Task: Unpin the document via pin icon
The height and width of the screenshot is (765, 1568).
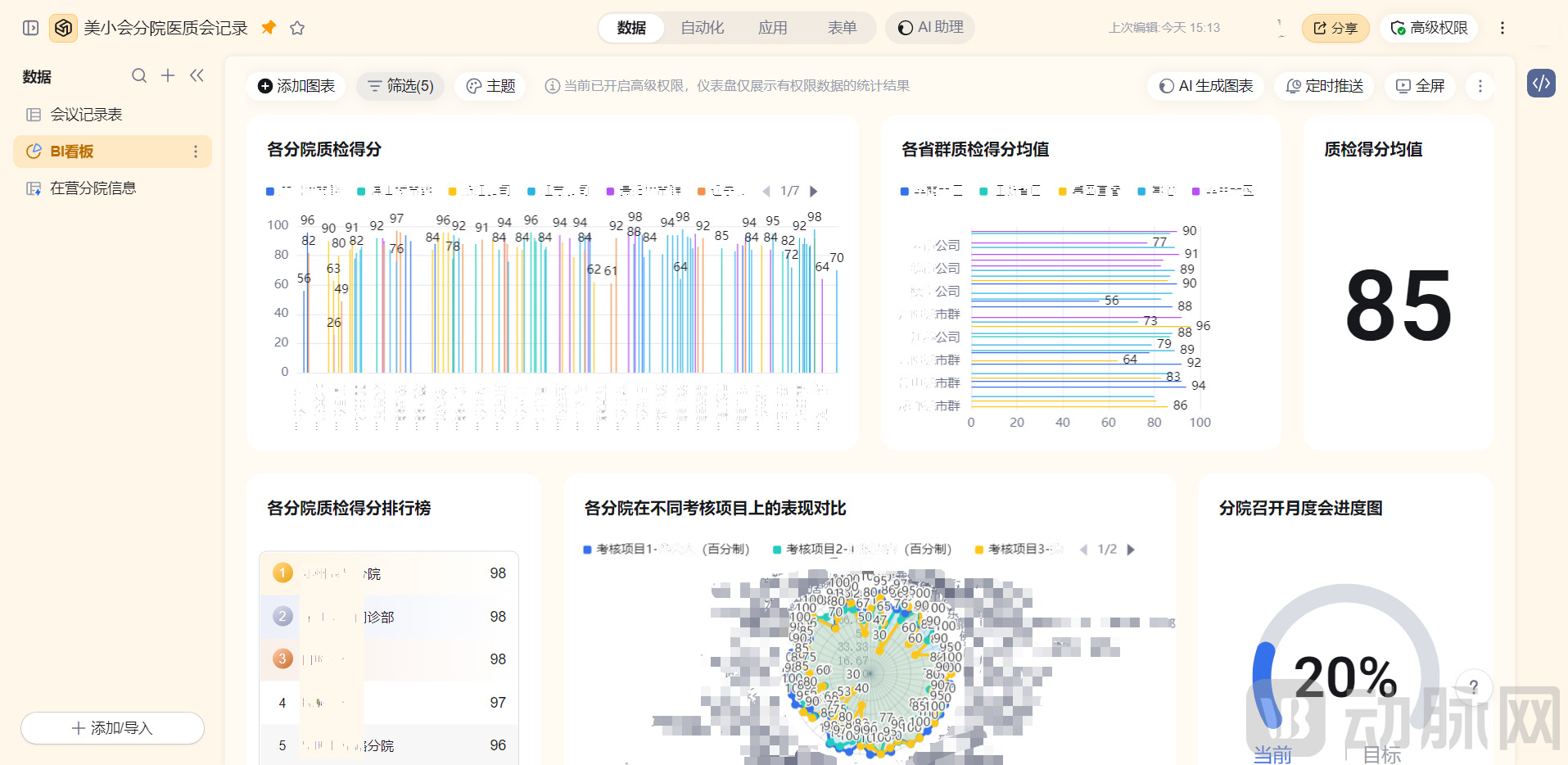Action: click(x=268, y=27)
